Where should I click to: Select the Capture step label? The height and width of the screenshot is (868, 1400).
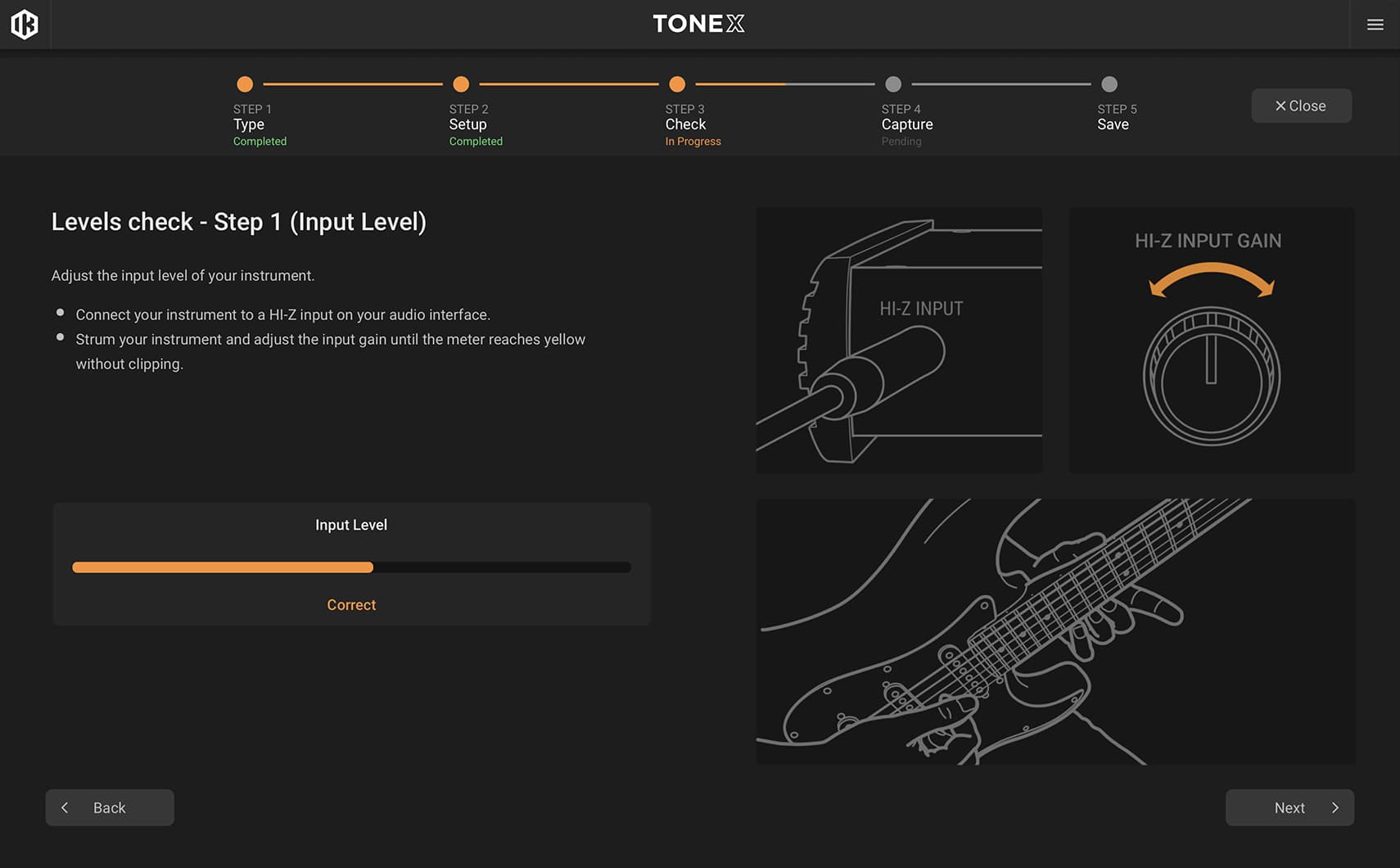907,124
